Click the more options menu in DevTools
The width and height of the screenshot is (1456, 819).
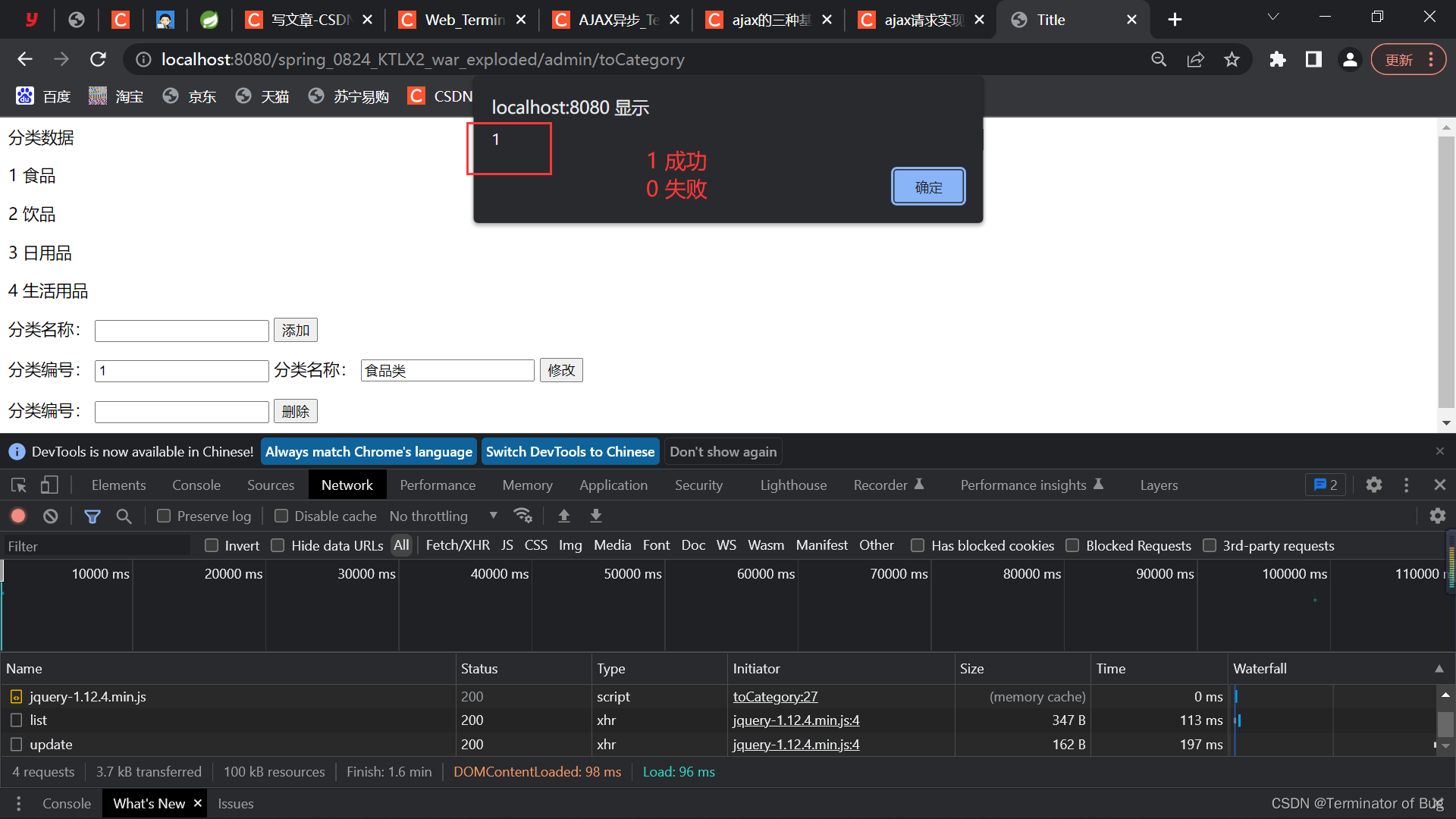1407,485
